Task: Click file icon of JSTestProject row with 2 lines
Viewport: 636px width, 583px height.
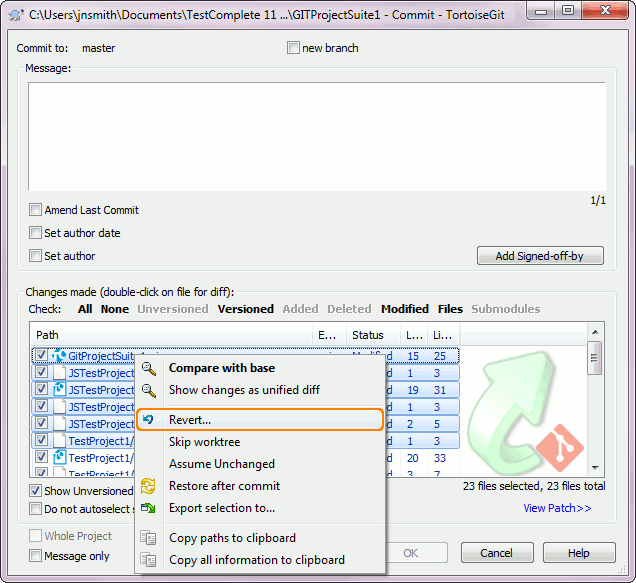Action: (x=59, y=423)
